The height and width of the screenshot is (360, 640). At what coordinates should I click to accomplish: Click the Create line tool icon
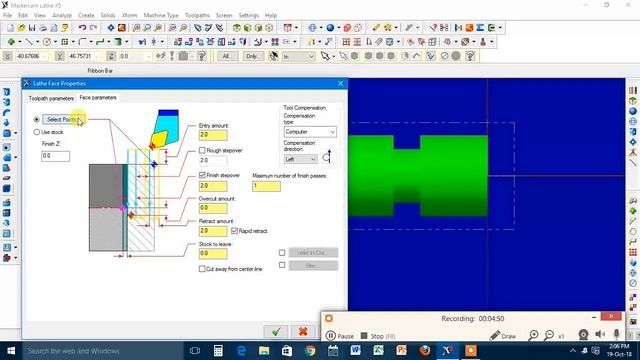click(x=29, y=42)
